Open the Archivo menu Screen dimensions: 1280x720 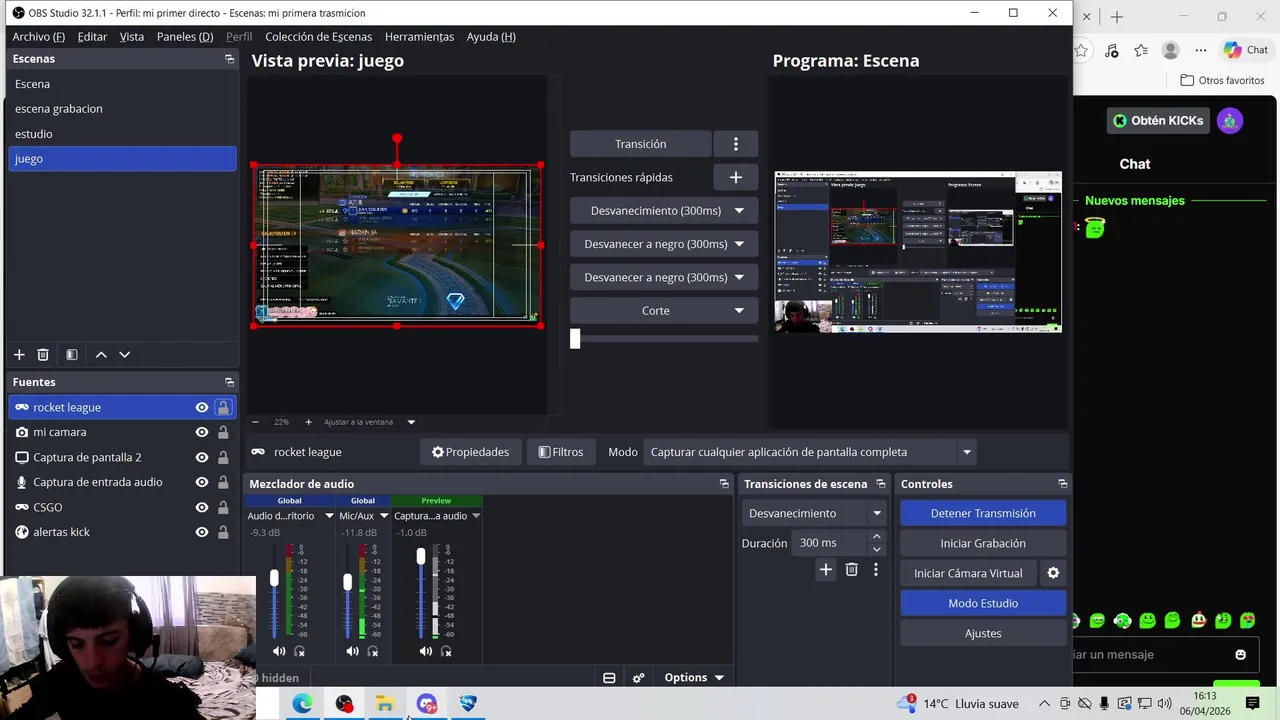click(x=38, y=36)
